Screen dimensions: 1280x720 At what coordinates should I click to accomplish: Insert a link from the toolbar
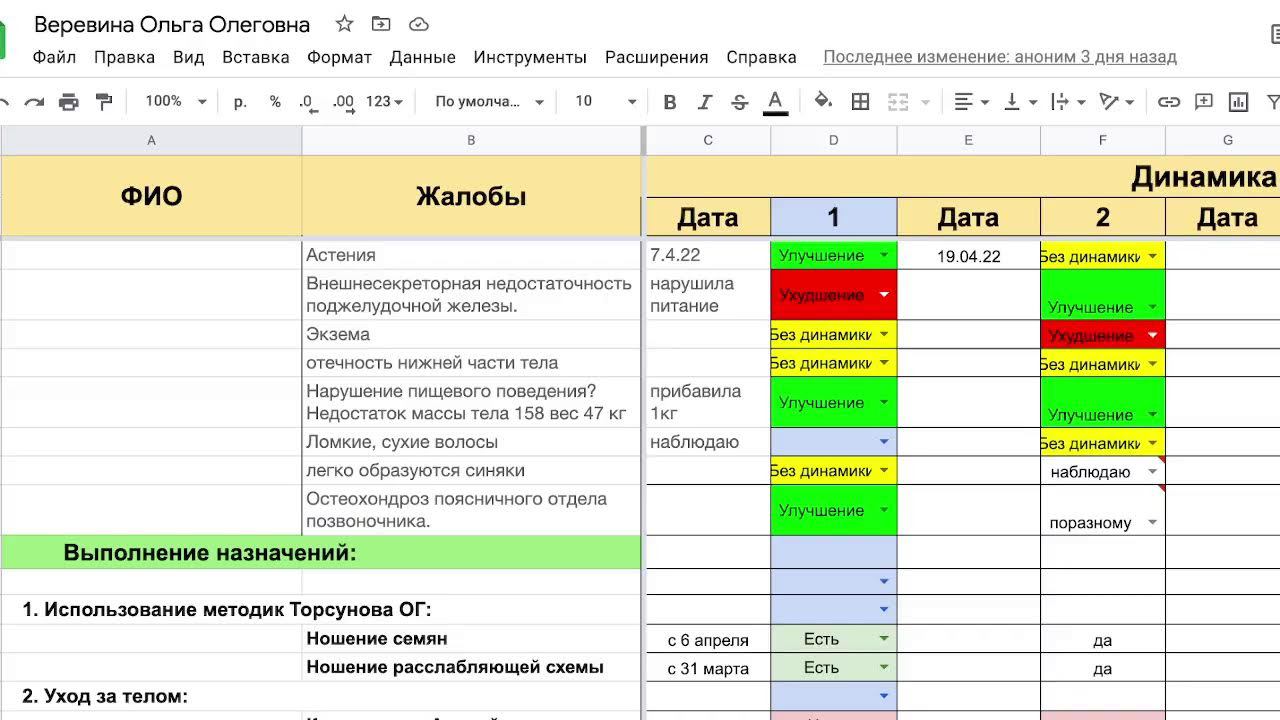point(1169,101)
